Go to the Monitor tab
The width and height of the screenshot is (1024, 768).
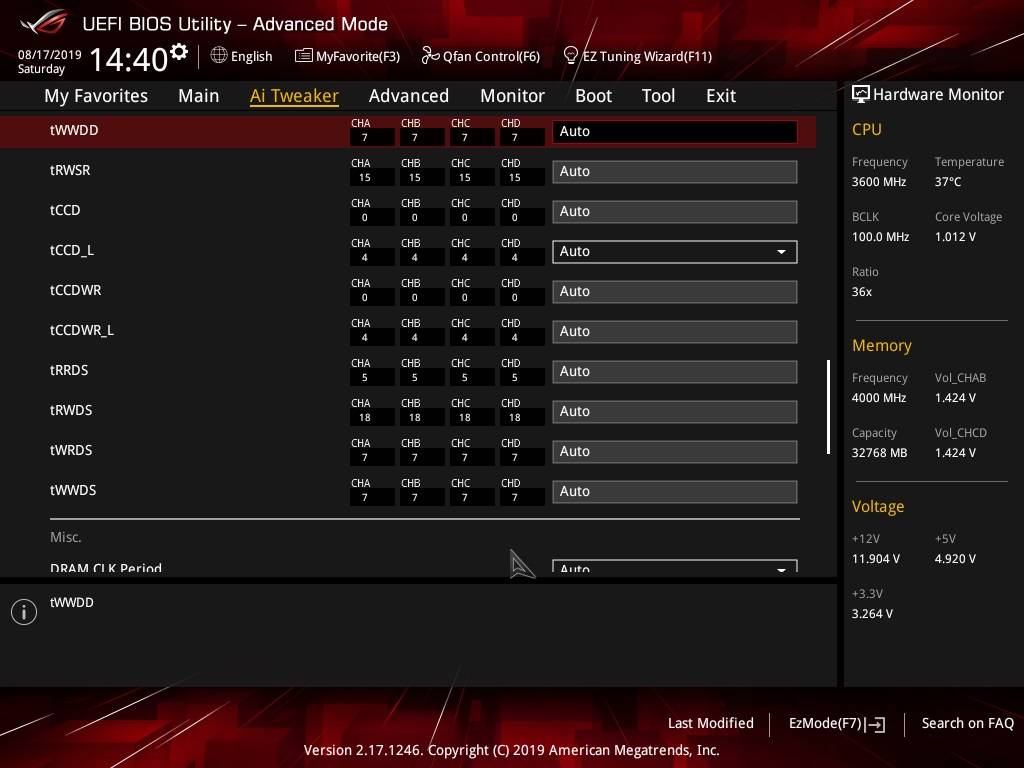click(x=512, y=96)
